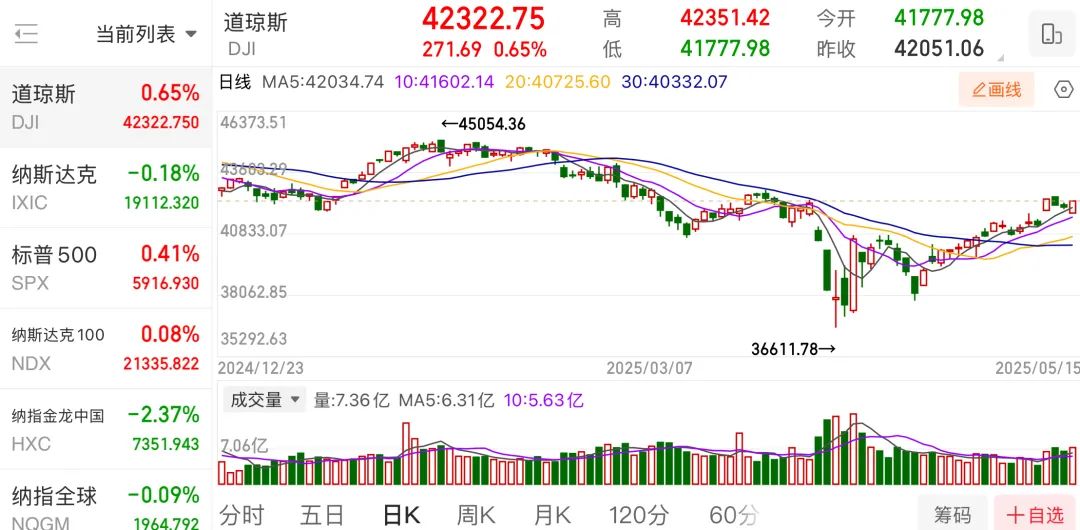Click the 今开 value 41777.98

(939, 17)
